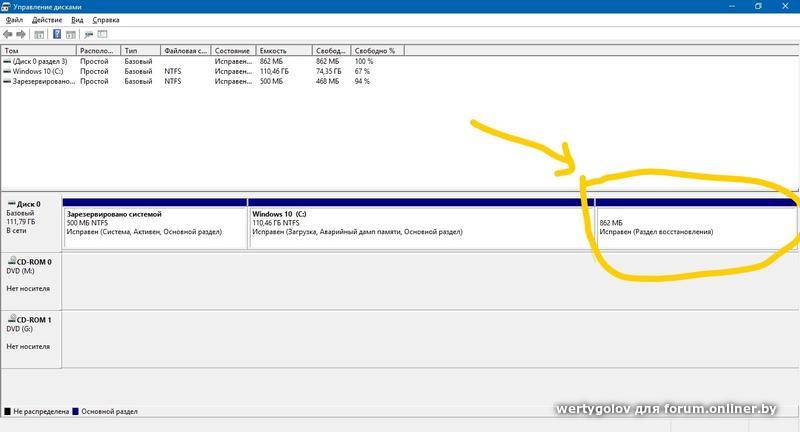Click the last toolbar icon with the pane layout

click(103, 34)
